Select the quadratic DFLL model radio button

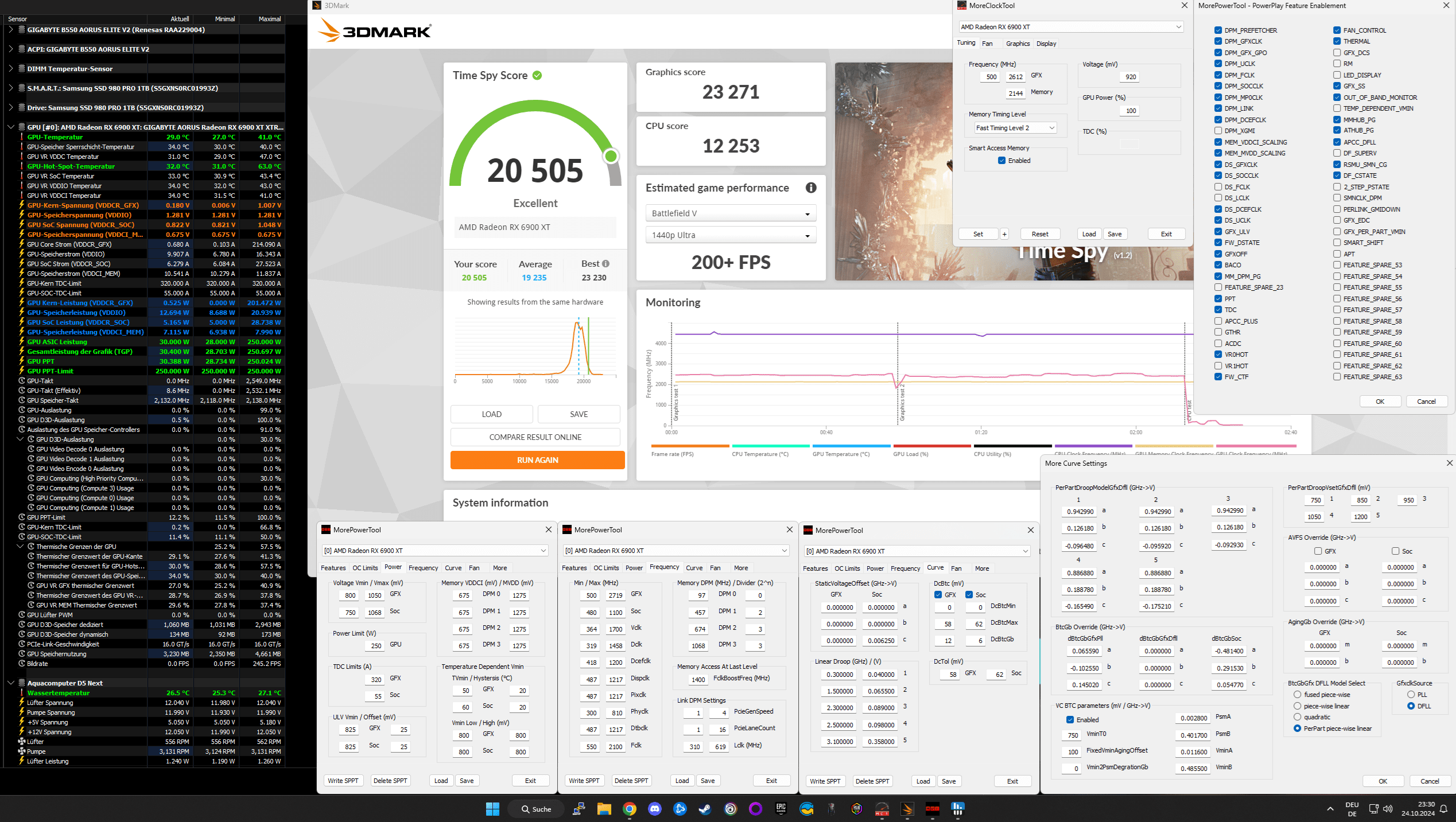coord(1297,717)
